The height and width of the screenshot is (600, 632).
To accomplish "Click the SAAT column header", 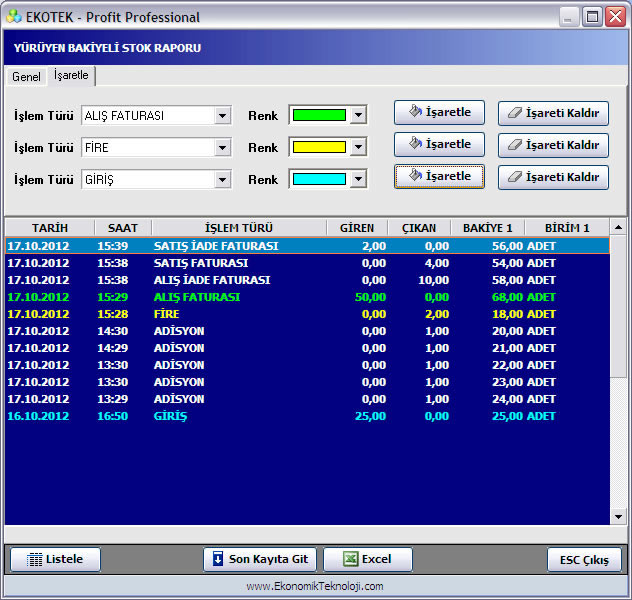I will click(123, 228).
